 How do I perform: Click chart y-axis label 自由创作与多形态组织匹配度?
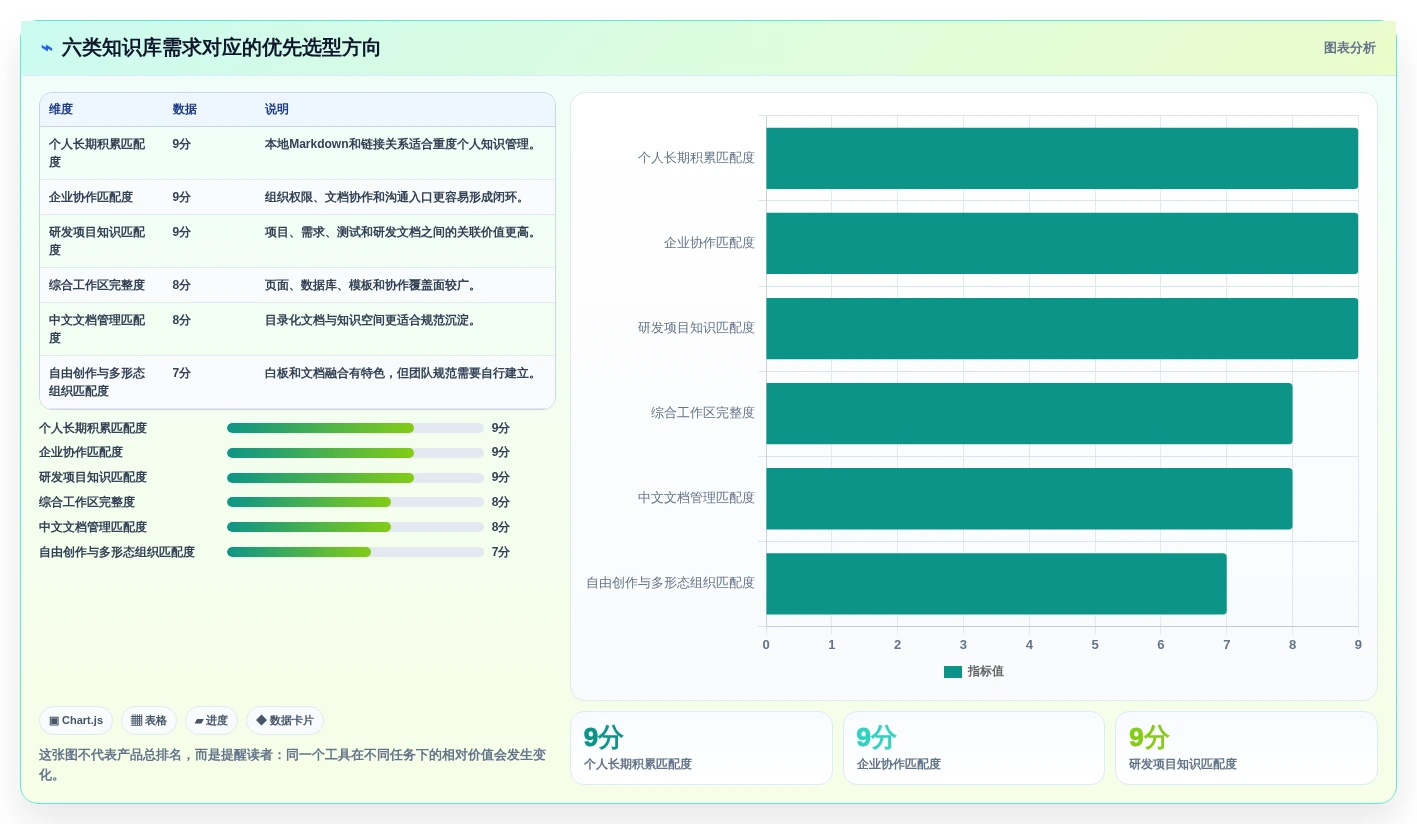tap(670, 583)
